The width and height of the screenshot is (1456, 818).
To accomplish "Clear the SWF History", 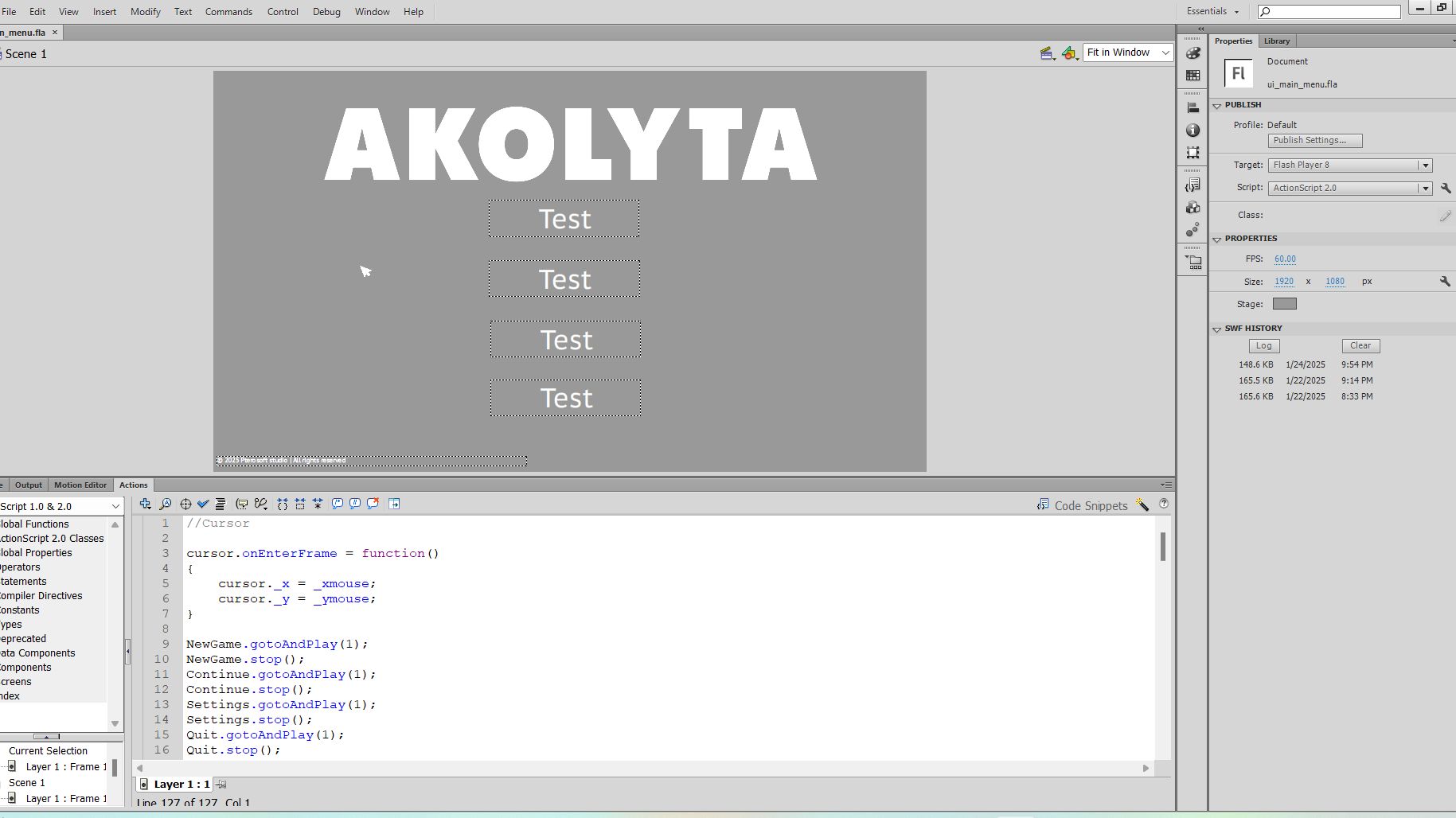I will click(x=1360, y=346).
